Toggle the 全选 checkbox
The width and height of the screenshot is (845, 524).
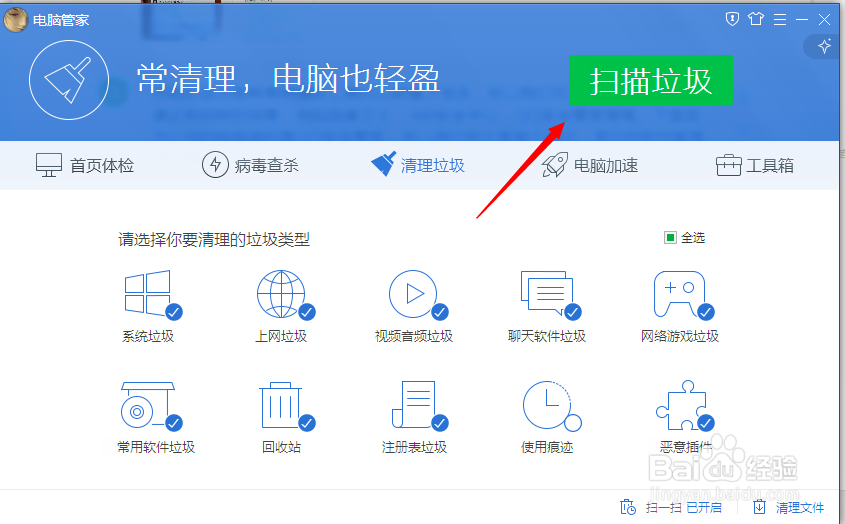[x=670, y=237]
